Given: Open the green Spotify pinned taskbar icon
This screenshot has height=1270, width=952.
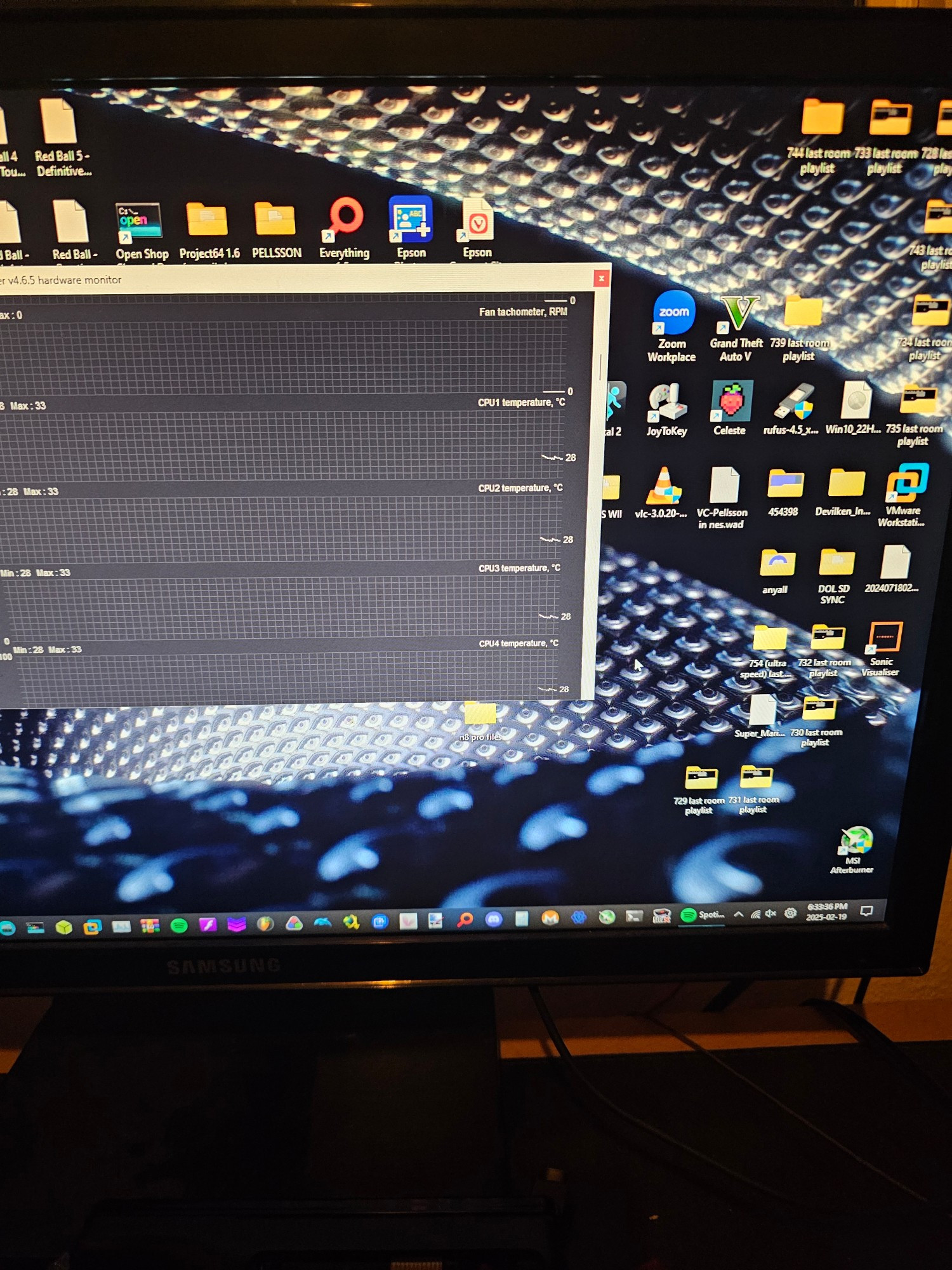Looking at the screenshot, I should click(180, 926).
